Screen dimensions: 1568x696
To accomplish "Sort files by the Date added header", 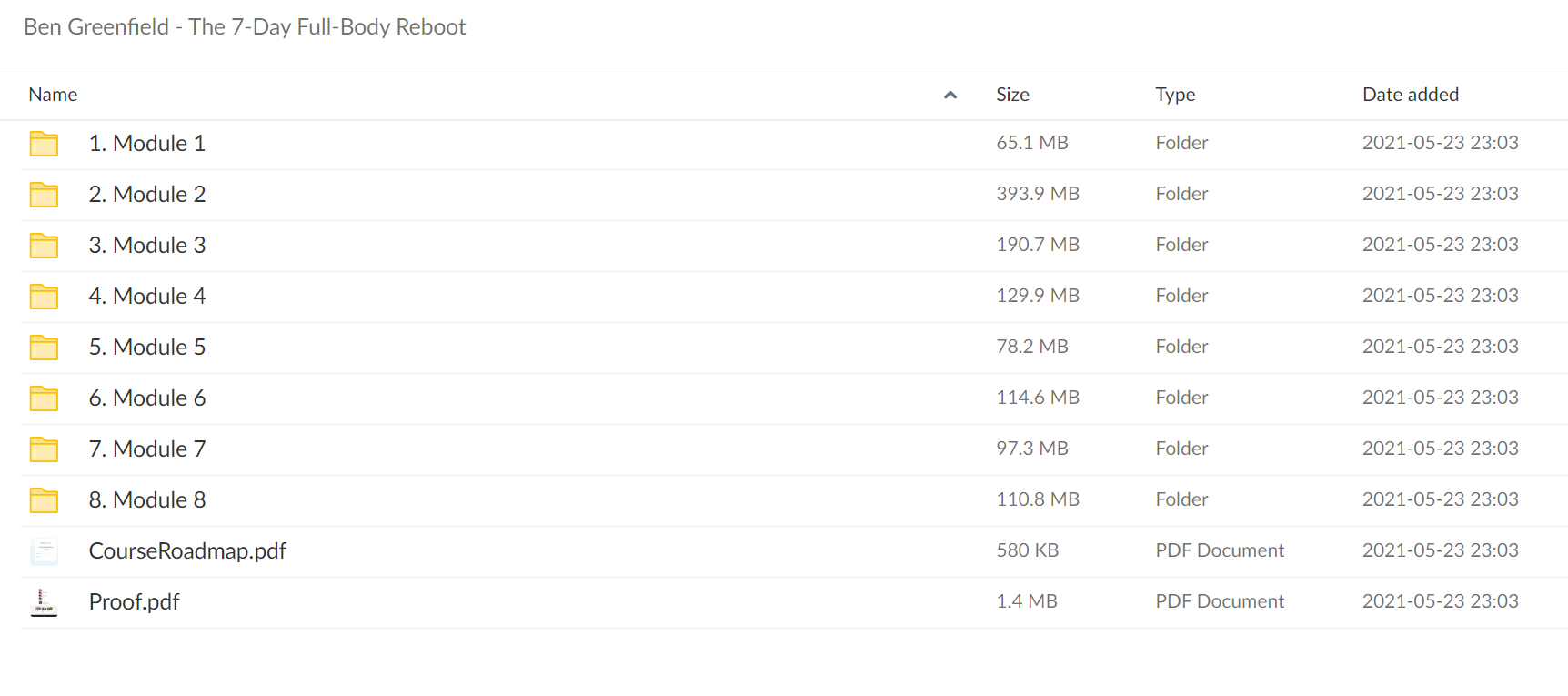I will point(1411,95).
